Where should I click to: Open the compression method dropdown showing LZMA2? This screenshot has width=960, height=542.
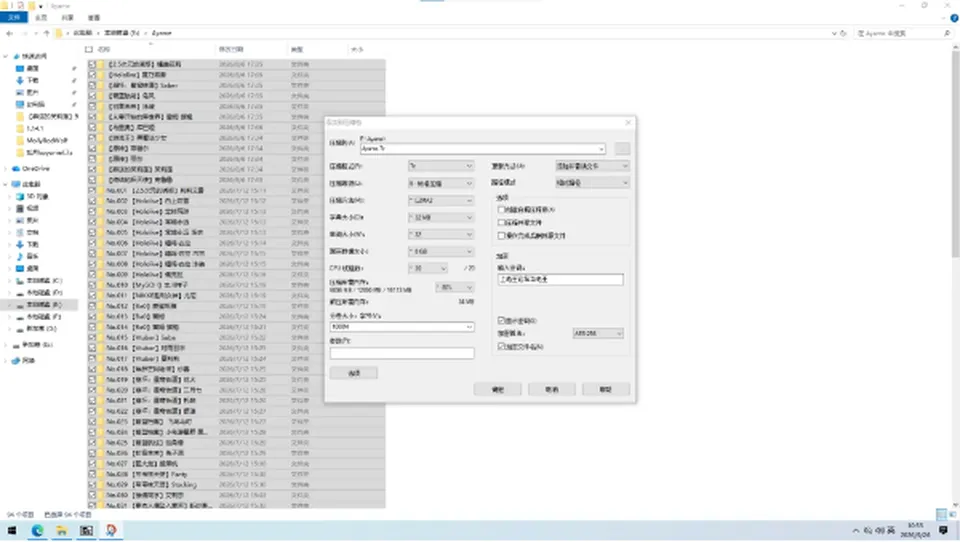441,200
